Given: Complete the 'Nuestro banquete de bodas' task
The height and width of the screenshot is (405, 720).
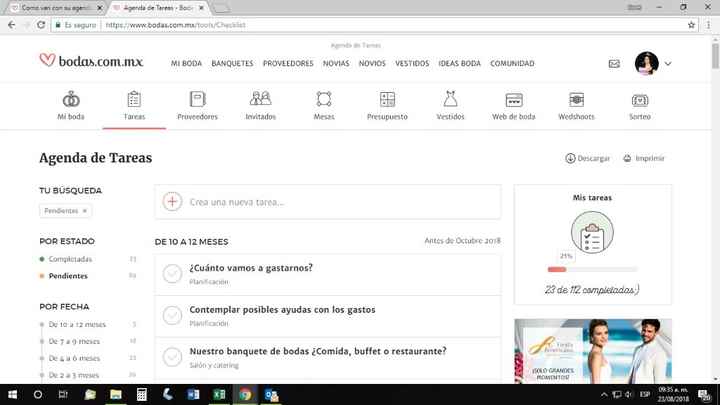Looking at the screenshot, I should pos(172,357).
